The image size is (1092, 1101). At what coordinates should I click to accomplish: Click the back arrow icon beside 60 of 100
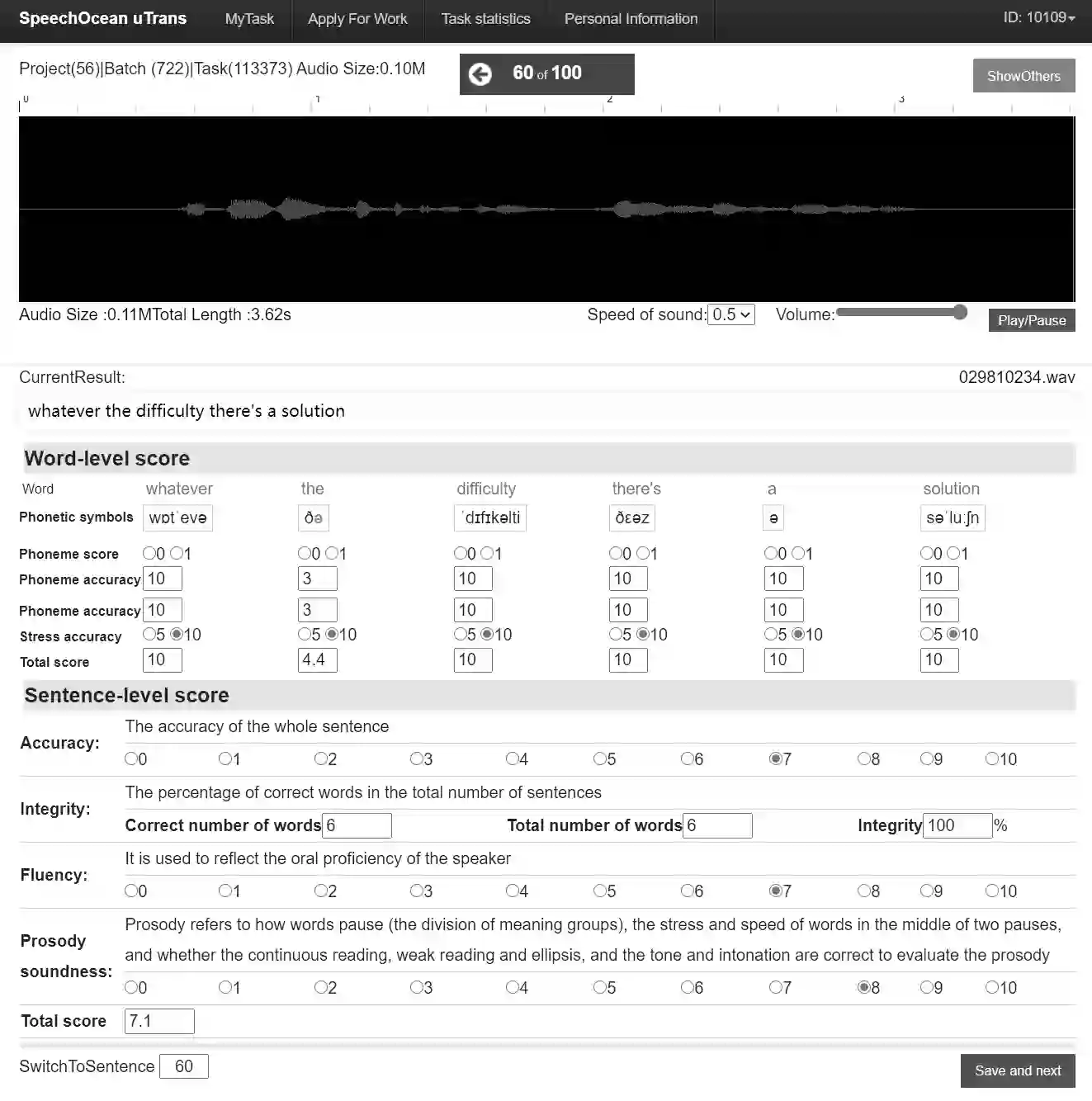pos(480,74)
